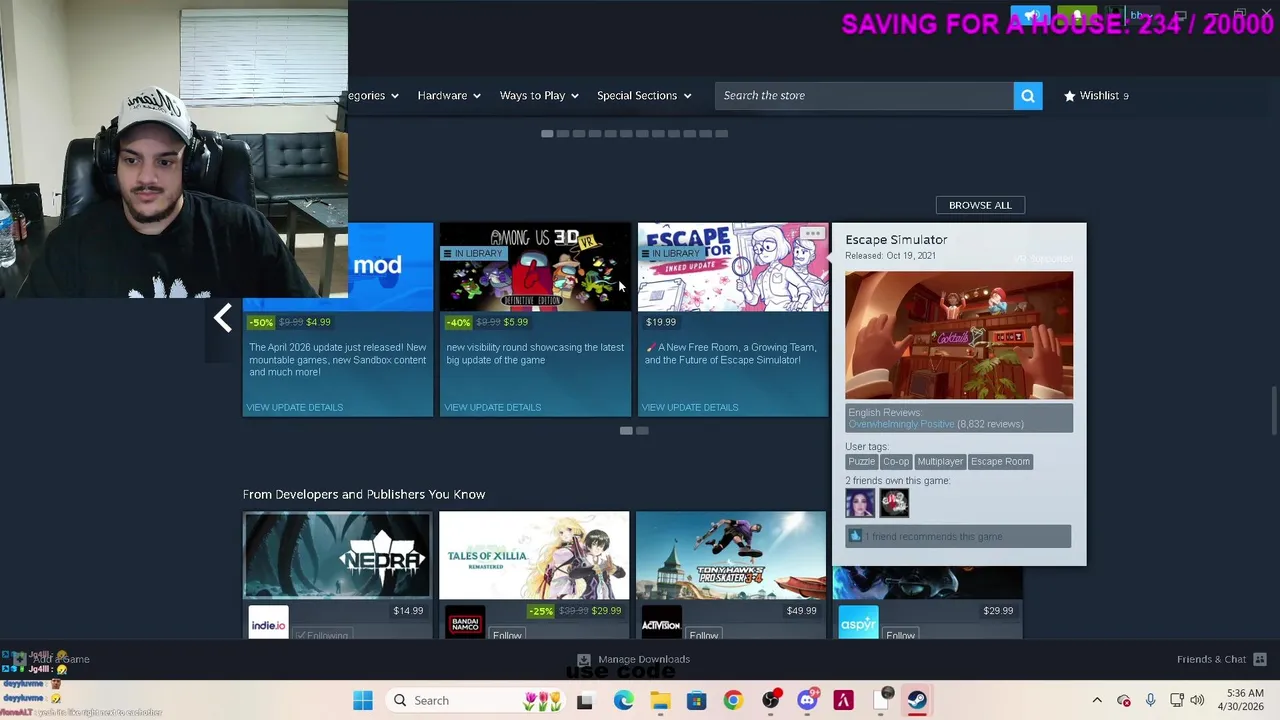Open Google Chrome from the taskbar

[x=733, y=700]
